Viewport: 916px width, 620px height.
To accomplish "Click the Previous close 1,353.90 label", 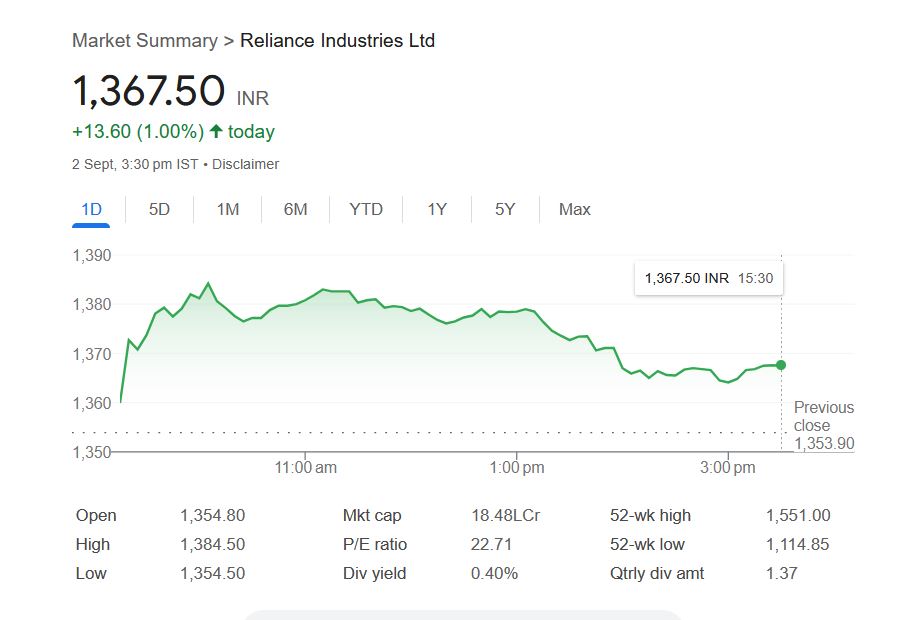I will 824,425.
